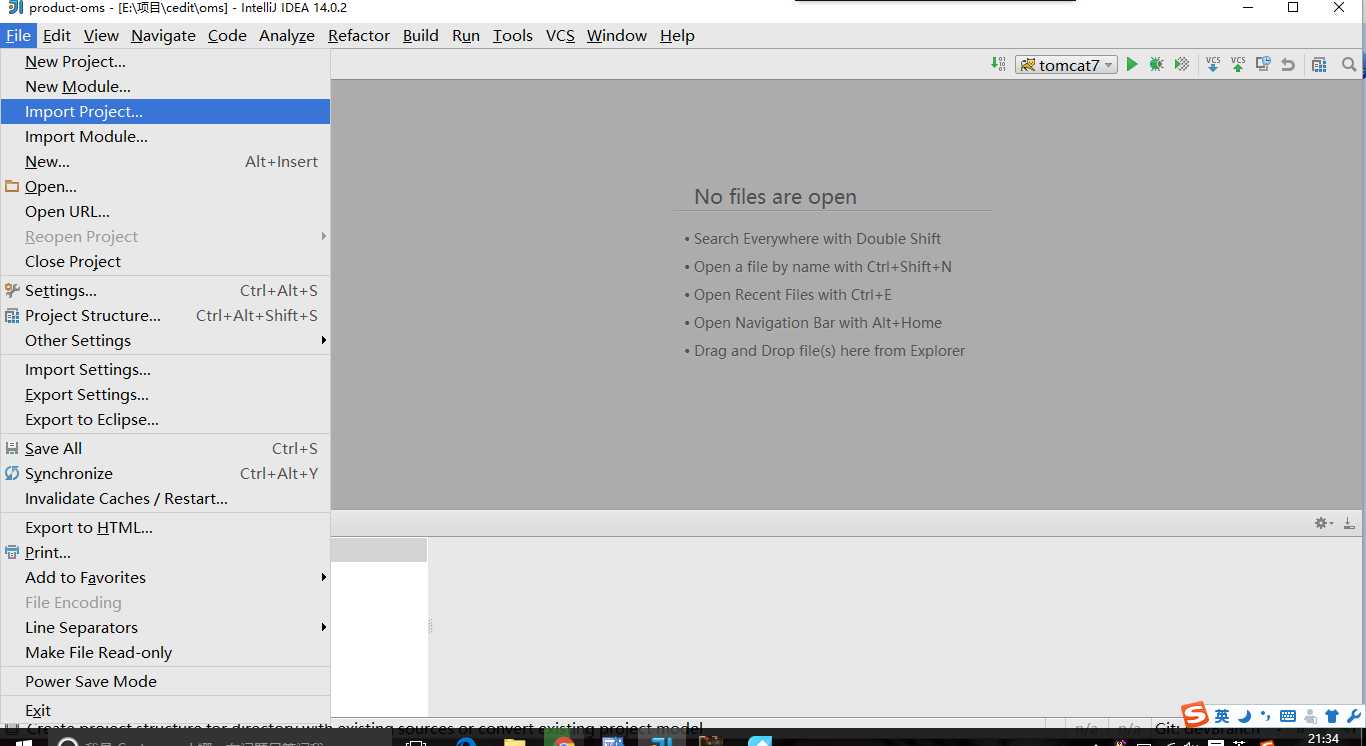The height and width of the screenshot is (746, 1366).
Task: Open the Run menu
Action: coord(466,35)
